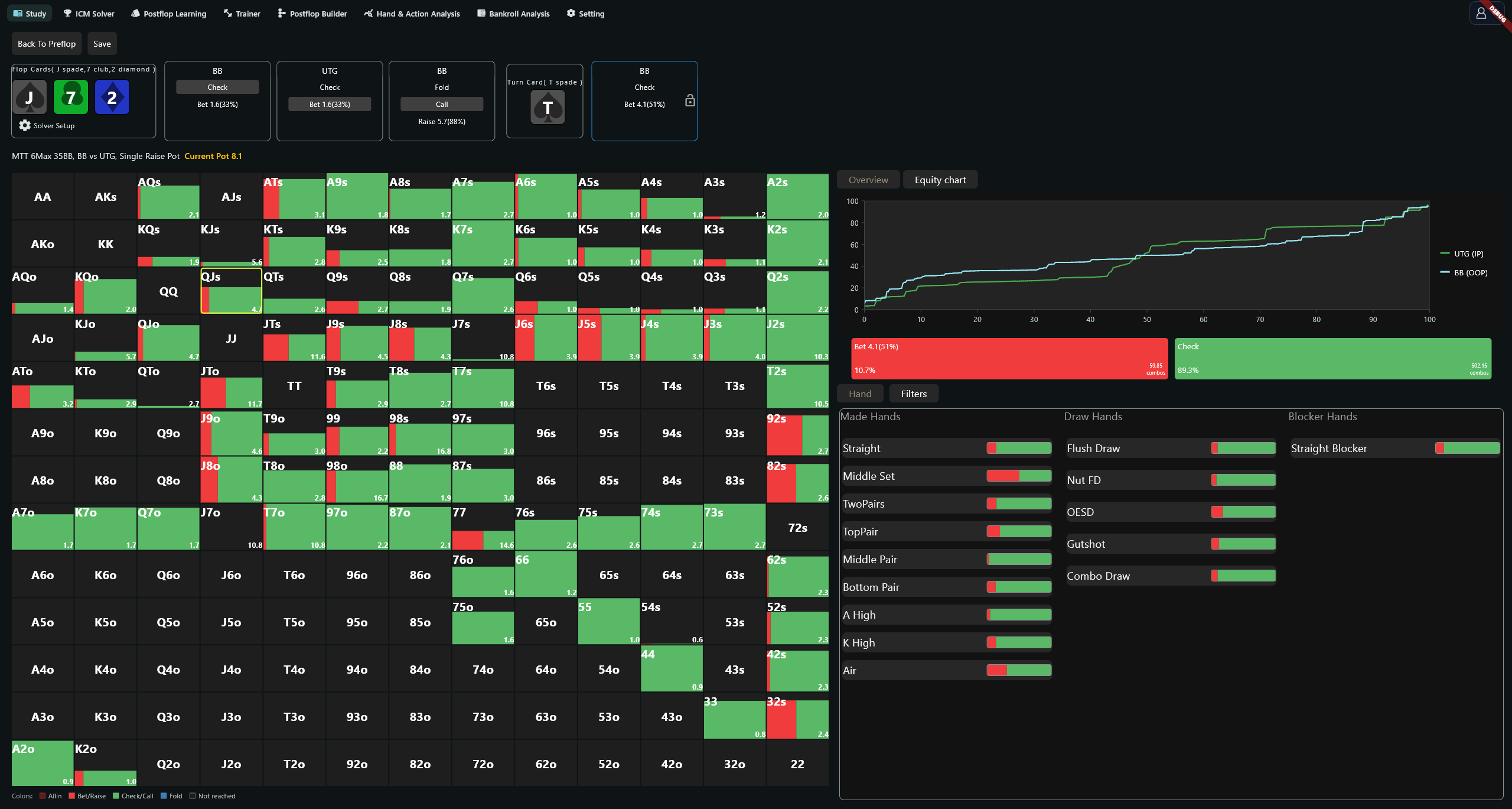1512x809 pixels.
Task: Open the user profile icon
Action: 1481,13
